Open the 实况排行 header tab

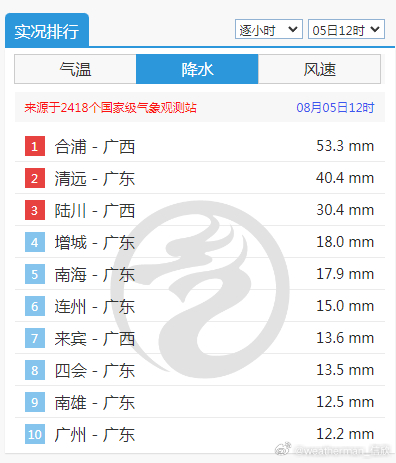pos(47,30)
